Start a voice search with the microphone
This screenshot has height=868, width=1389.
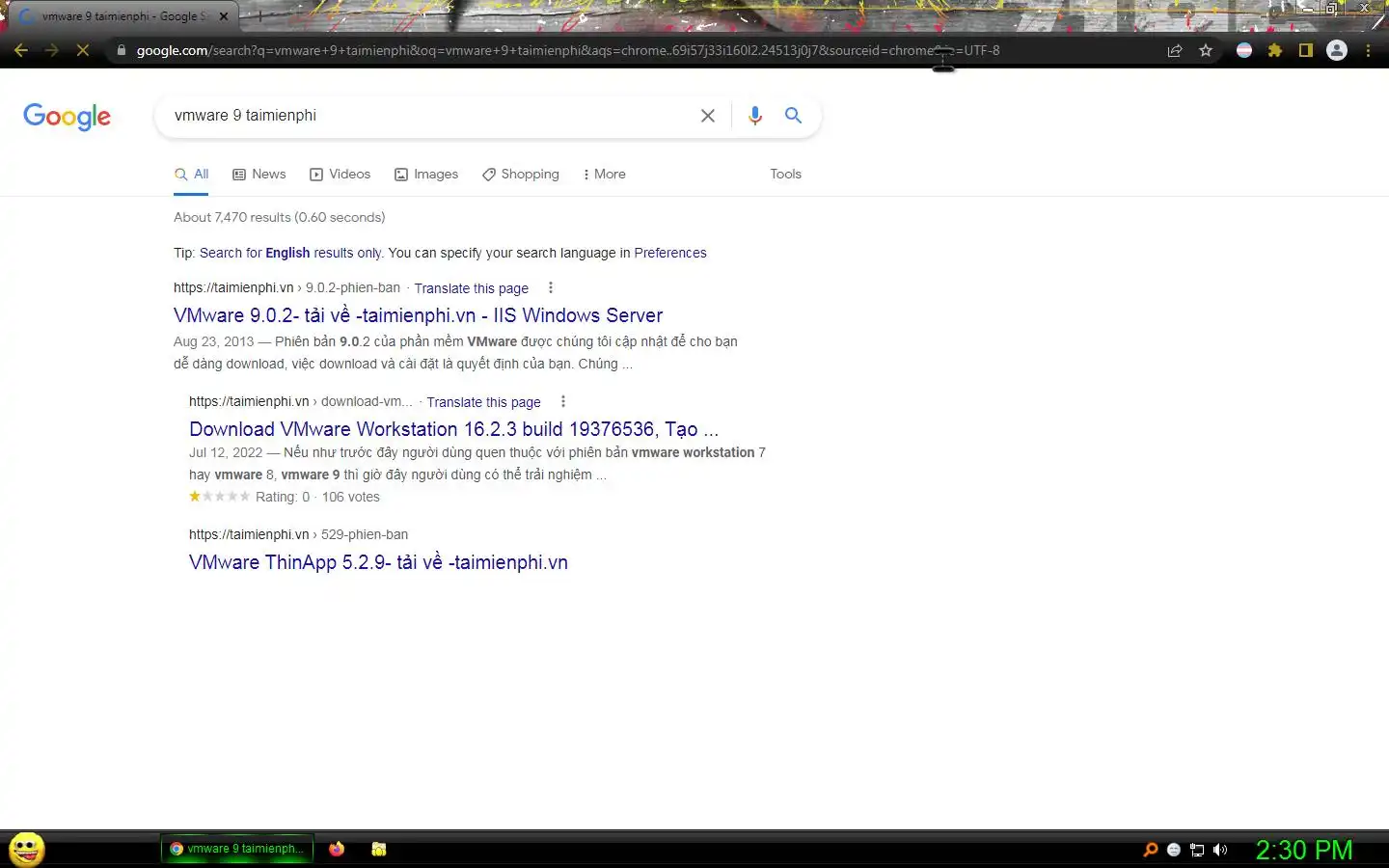pyautogui.click(x=755, y=116)
